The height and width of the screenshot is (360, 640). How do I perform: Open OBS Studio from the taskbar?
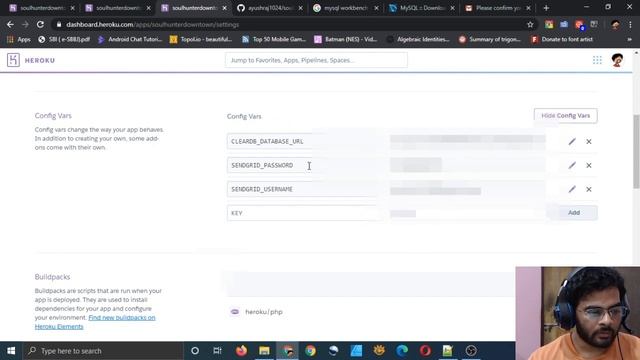(x=471, y=351)
